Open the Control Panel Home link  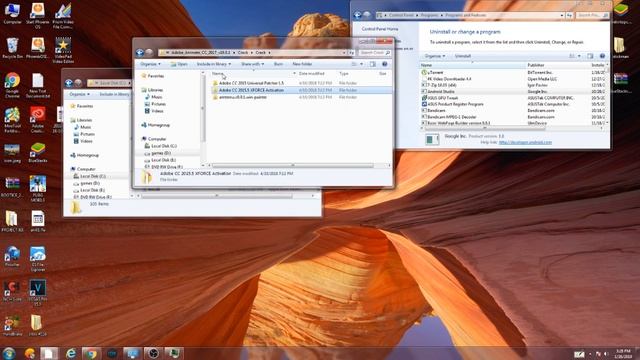(380, 29)
